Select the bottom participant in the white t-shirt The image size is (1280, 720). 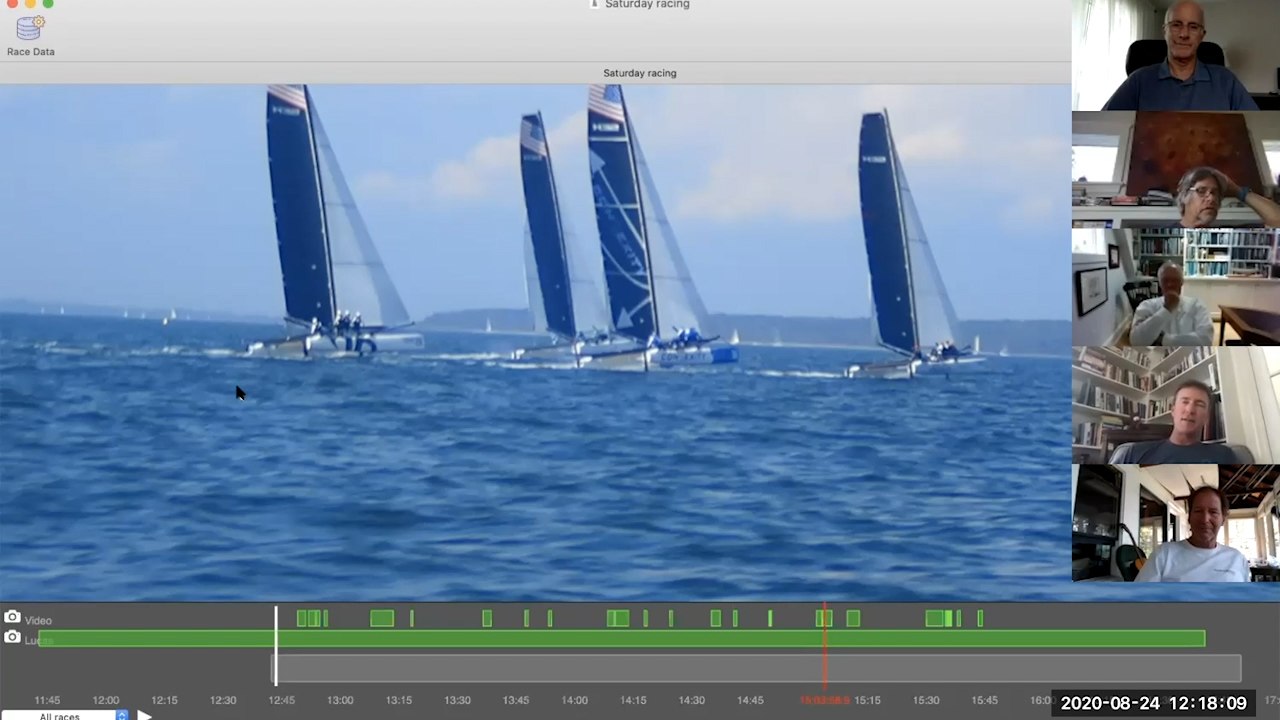[x=1176, y=523]
